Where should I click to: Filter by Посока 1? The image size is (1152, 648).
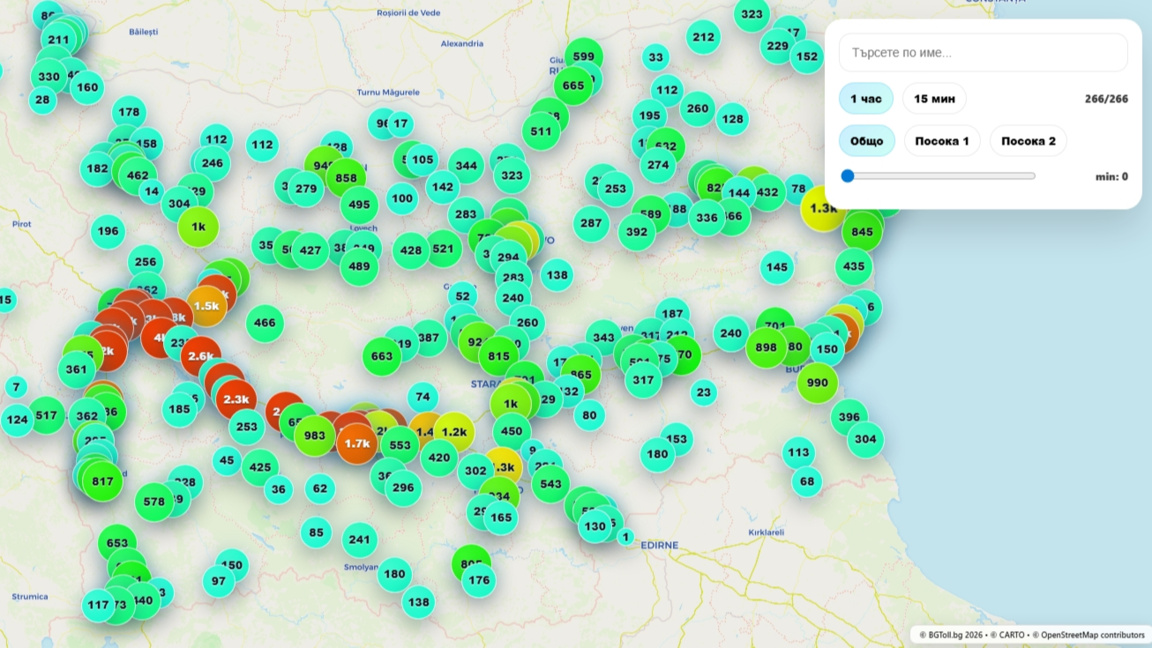[941, 141]
